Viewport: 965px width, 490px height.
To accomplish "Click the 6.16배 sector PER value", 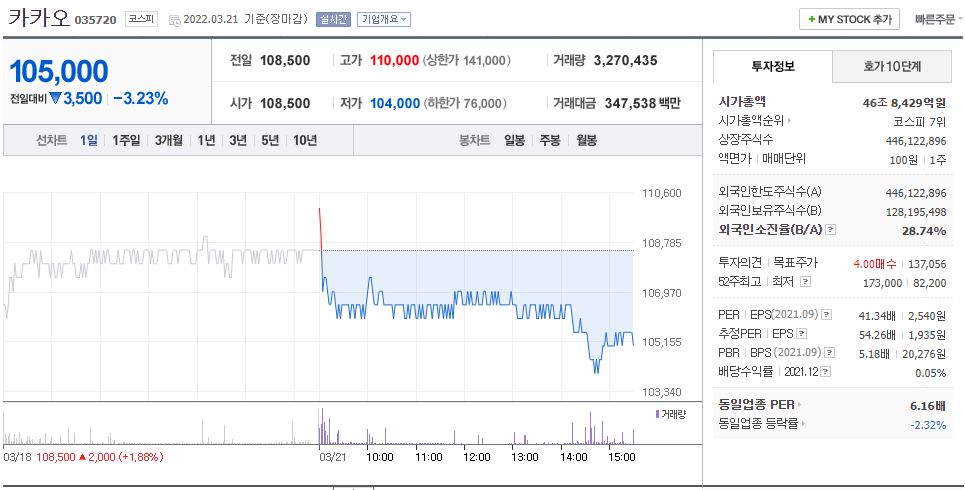I will point(927,406).
